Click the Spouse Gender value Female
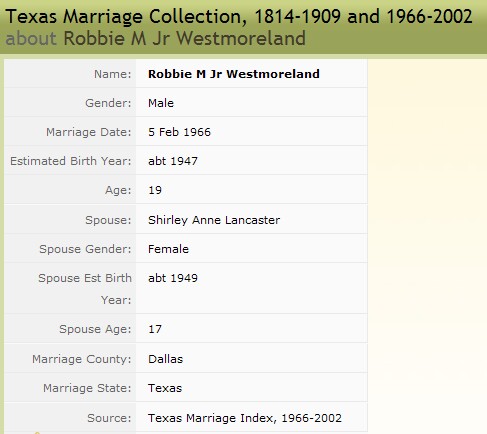Image resolution: width=487 pixels, height=434 pixels. coord(168,249)
